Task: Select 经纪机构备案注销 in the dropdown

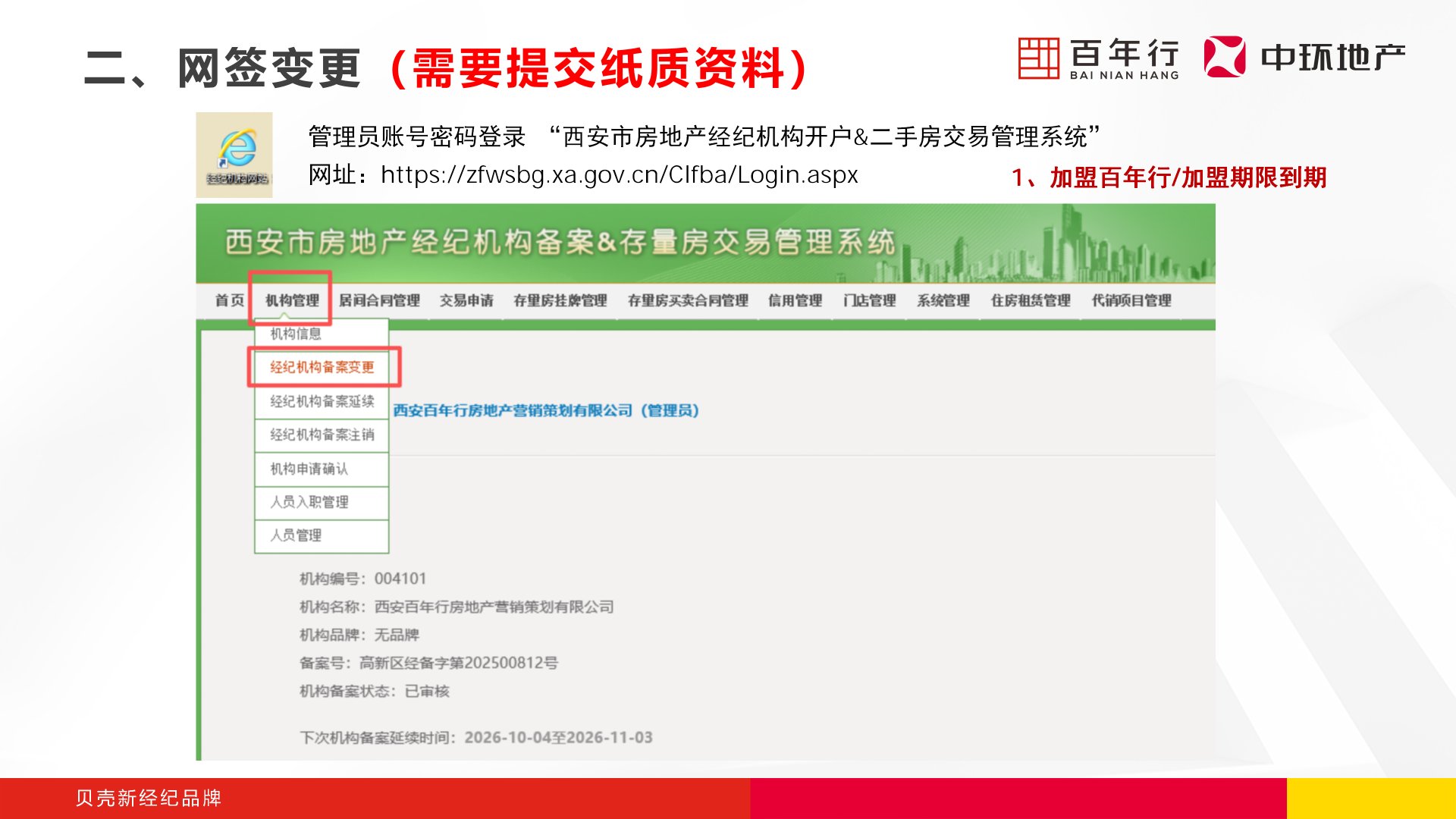Action: pyautogui.click(x=322, y=435)
